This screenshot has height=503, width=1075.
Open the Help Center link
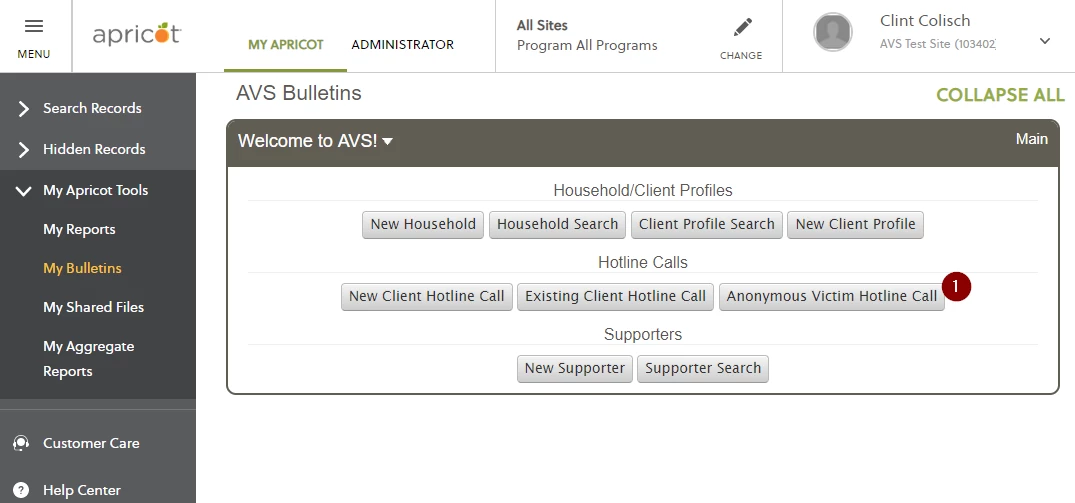point(82,491)
